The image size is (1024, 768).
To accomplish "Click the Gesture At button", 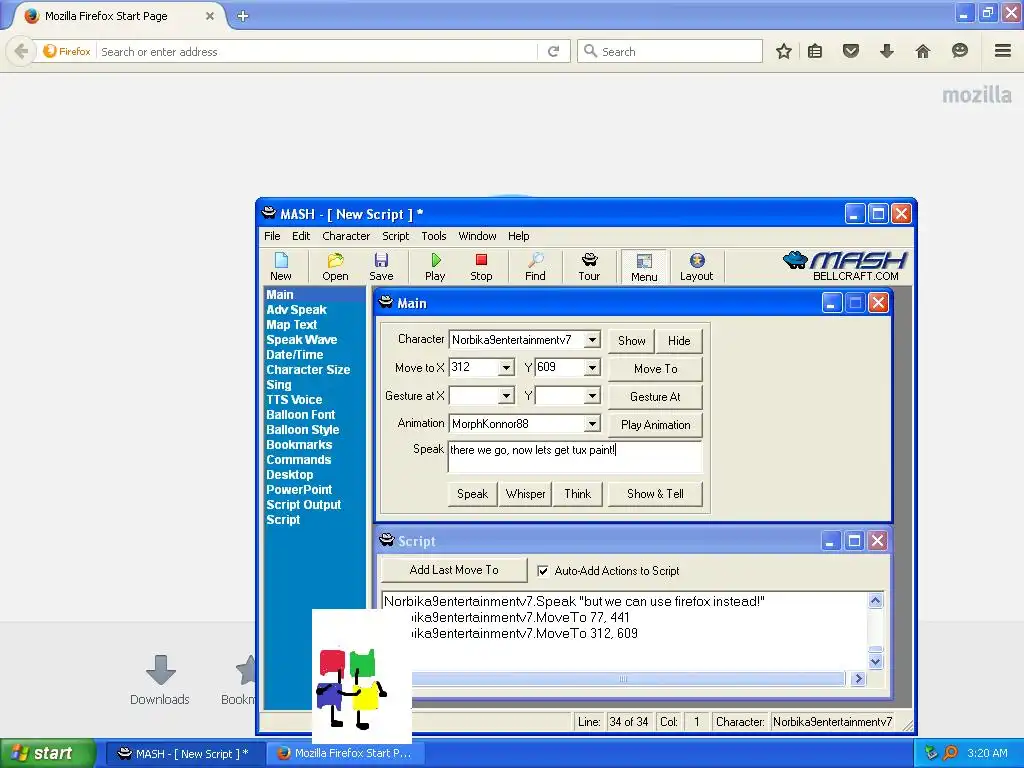I will [656, 397].
